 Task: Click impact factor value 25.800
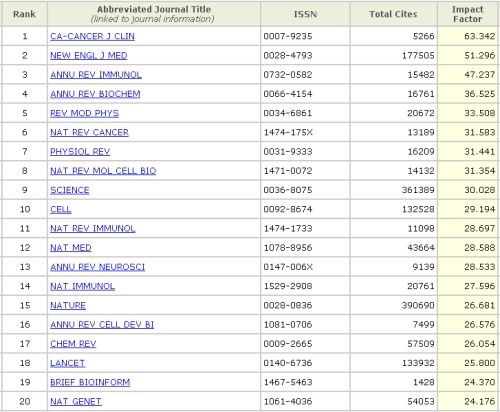point(479,363)
